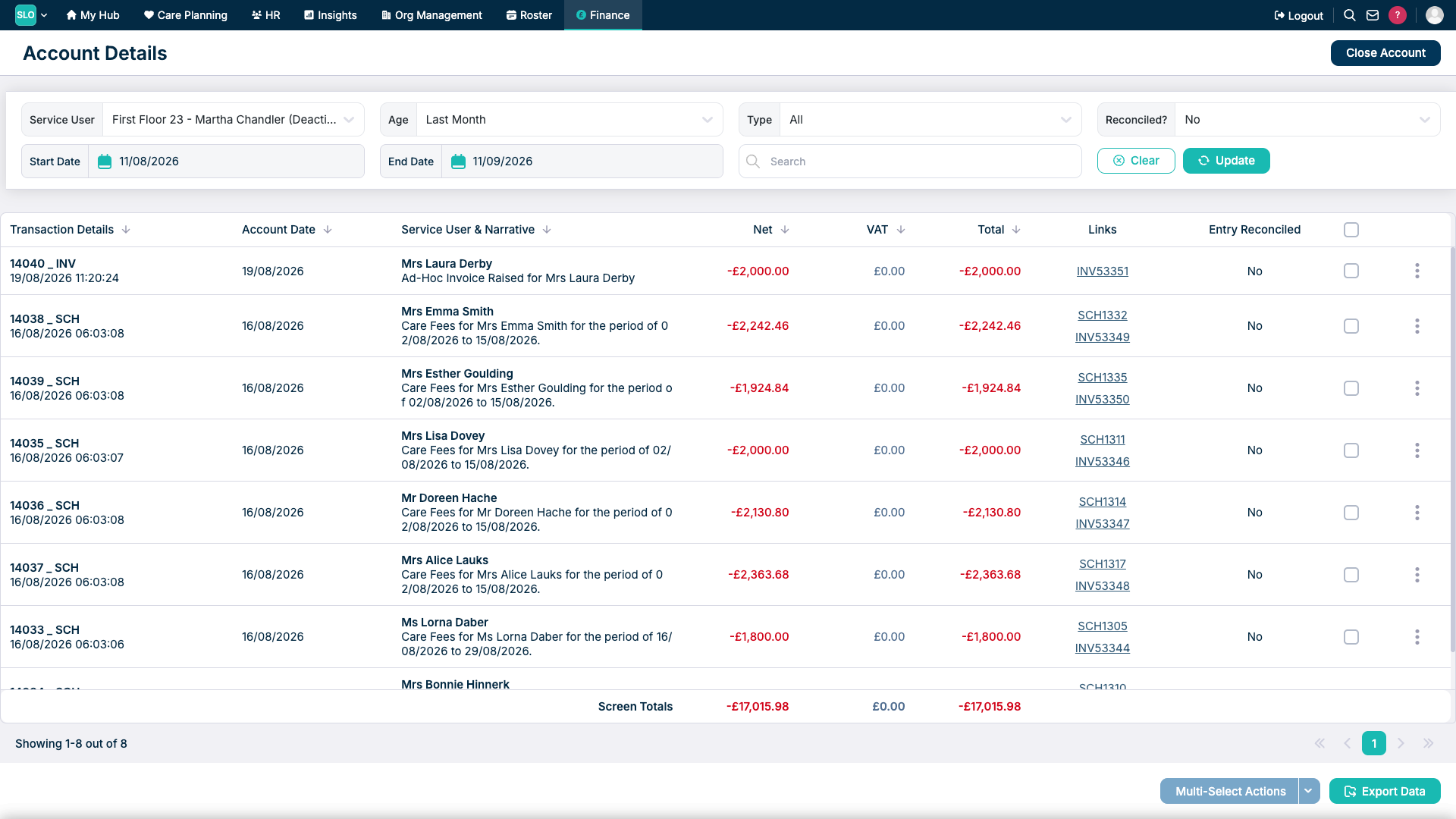Screen dimensions: 1456x819
Task: Click the SLO organisation logo
Action: pyautogui.click(x=26, y=15)
